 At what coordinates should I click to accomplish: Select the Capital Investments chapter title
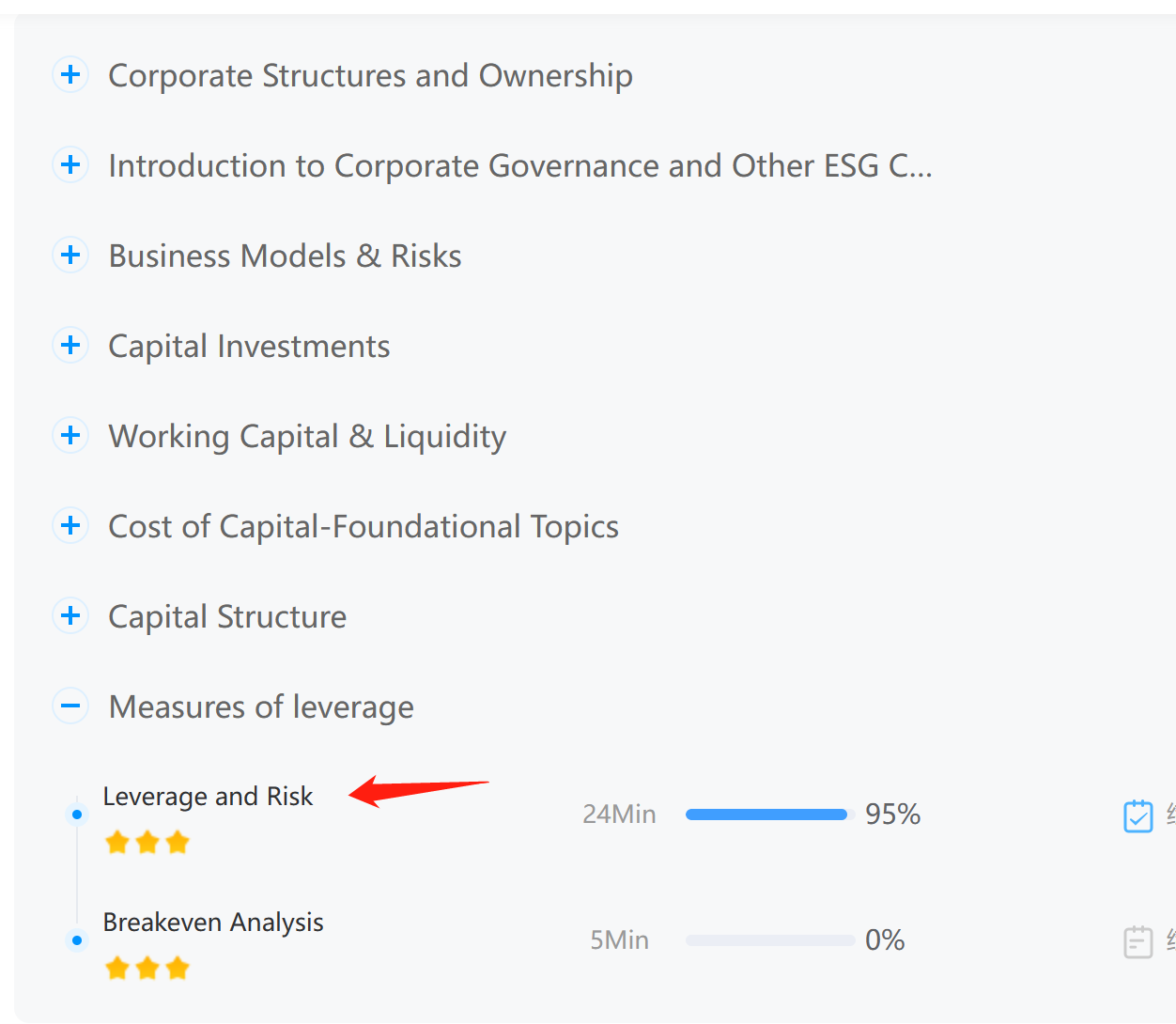tap(249, 346)
